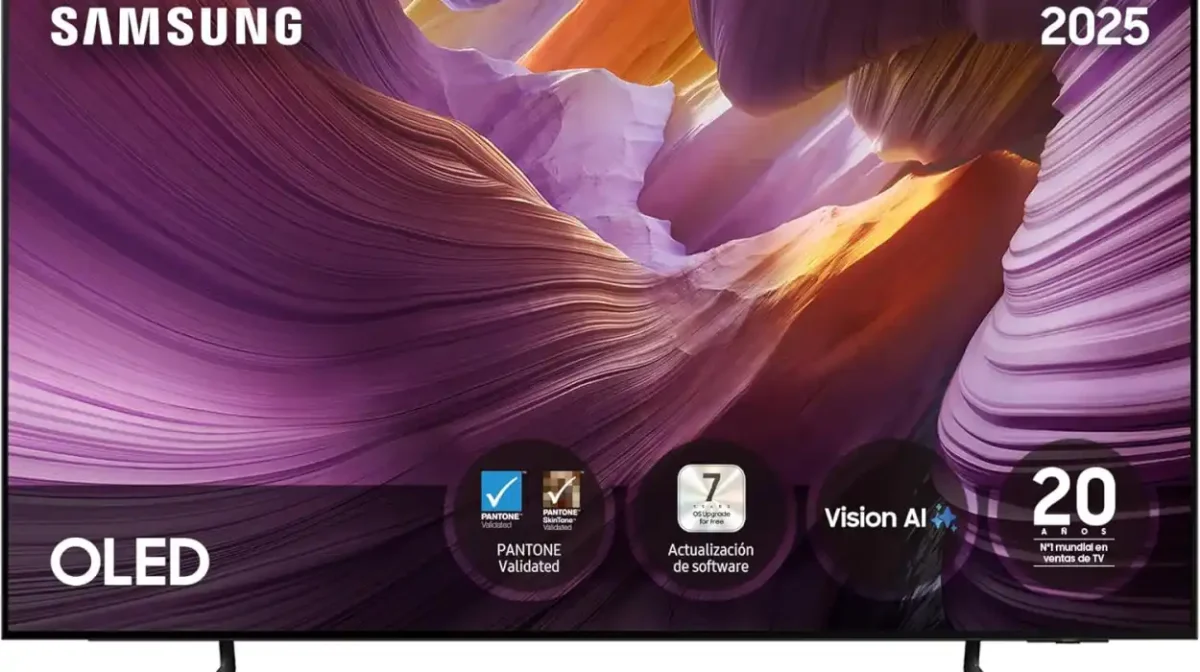Click the blue Pantone Validated checkmark icon

pos(501,498)
